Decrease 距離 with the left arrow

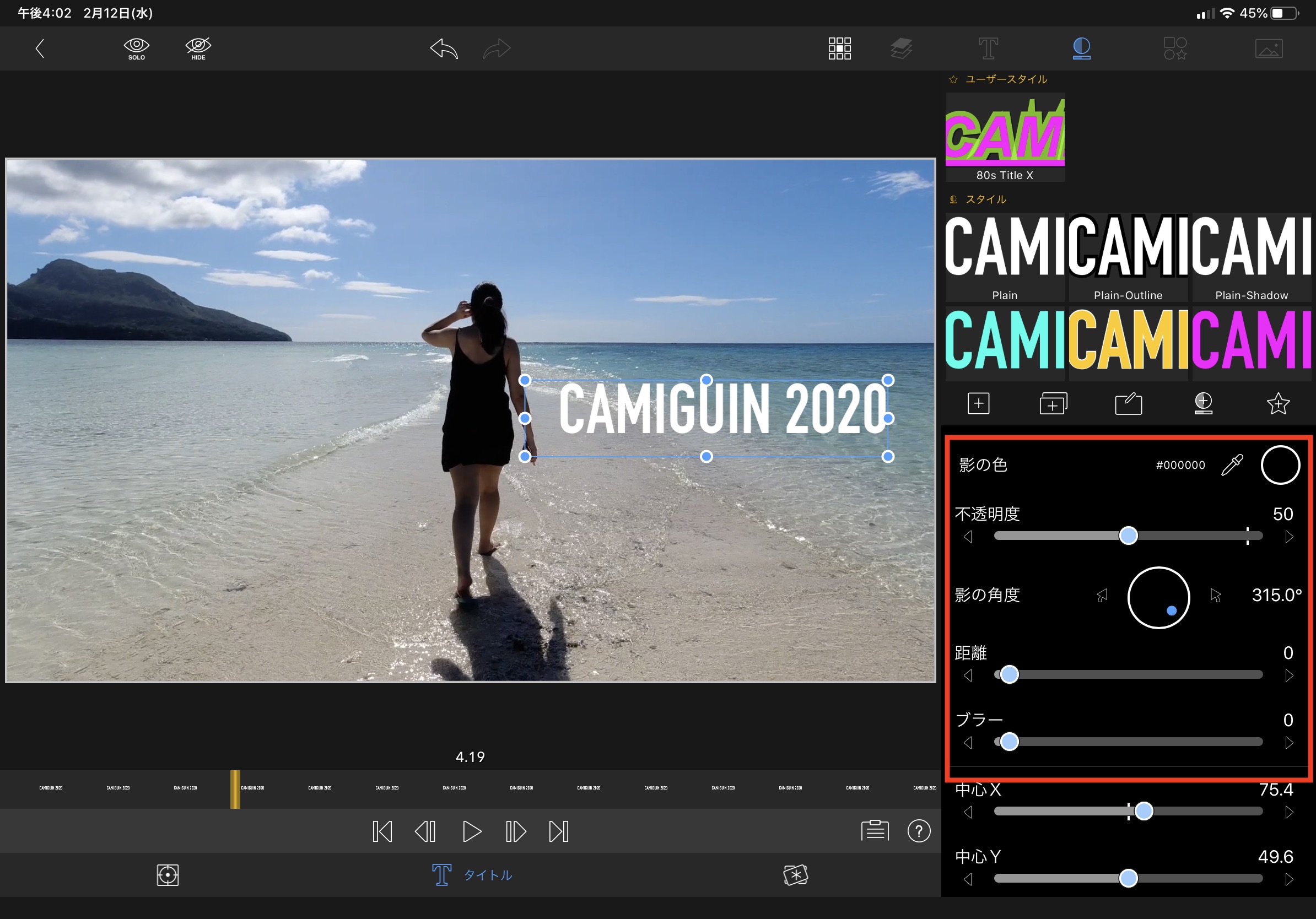[x=968, y=675]
